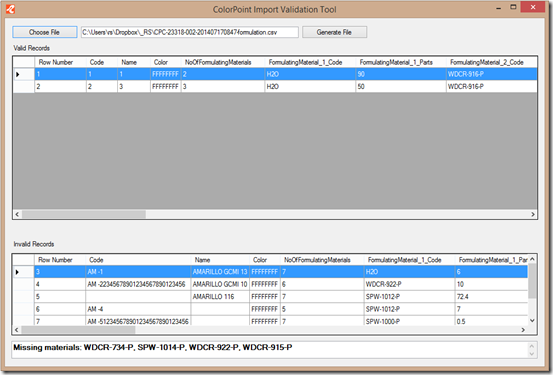The height and width of the screenshot is (375, 553).
Task: Click Code column header in Valid Records
Action: coord(102,62)
